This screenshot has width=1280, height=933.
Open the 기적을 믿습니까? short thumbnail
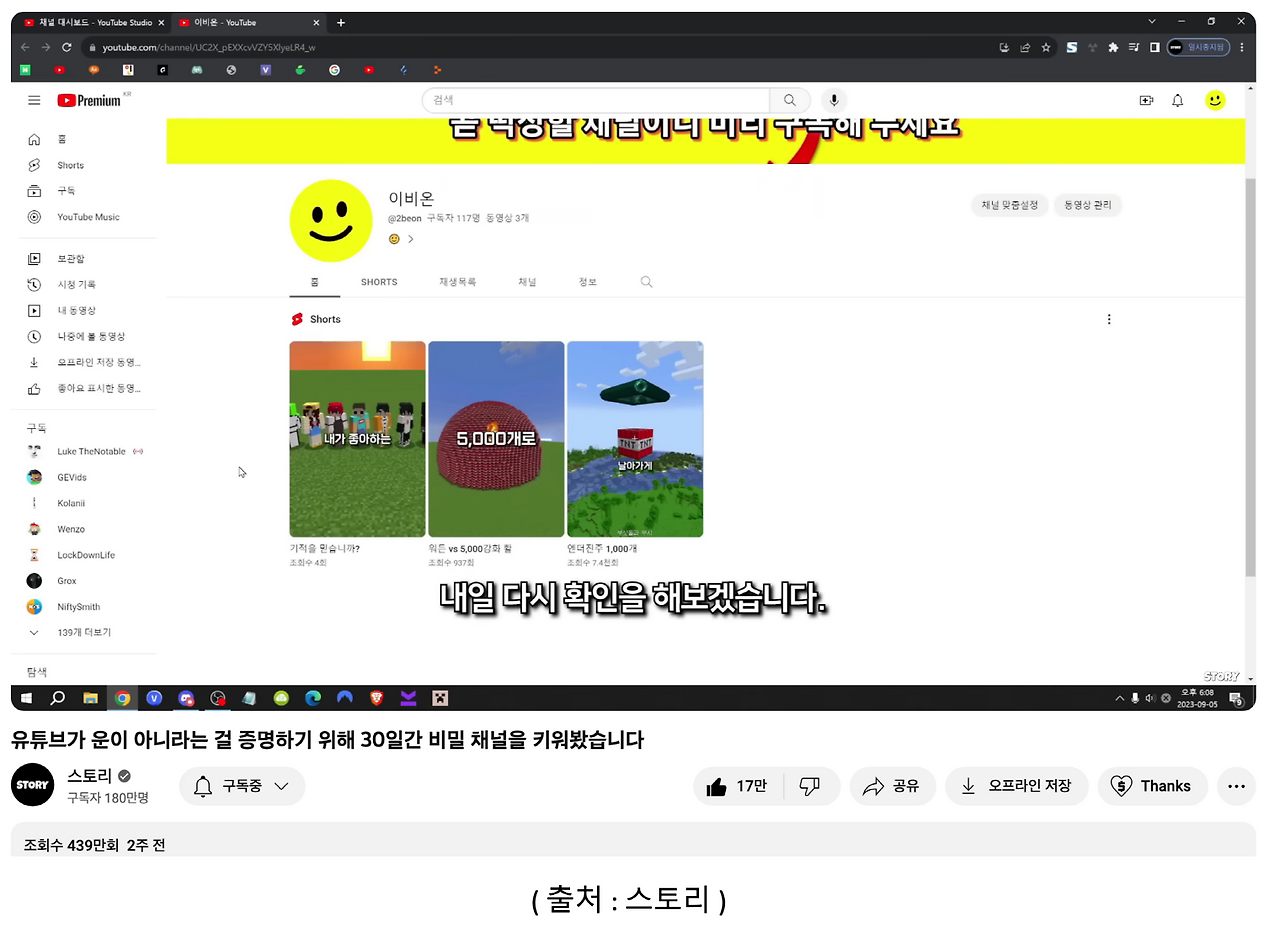[x=358, y=439]
